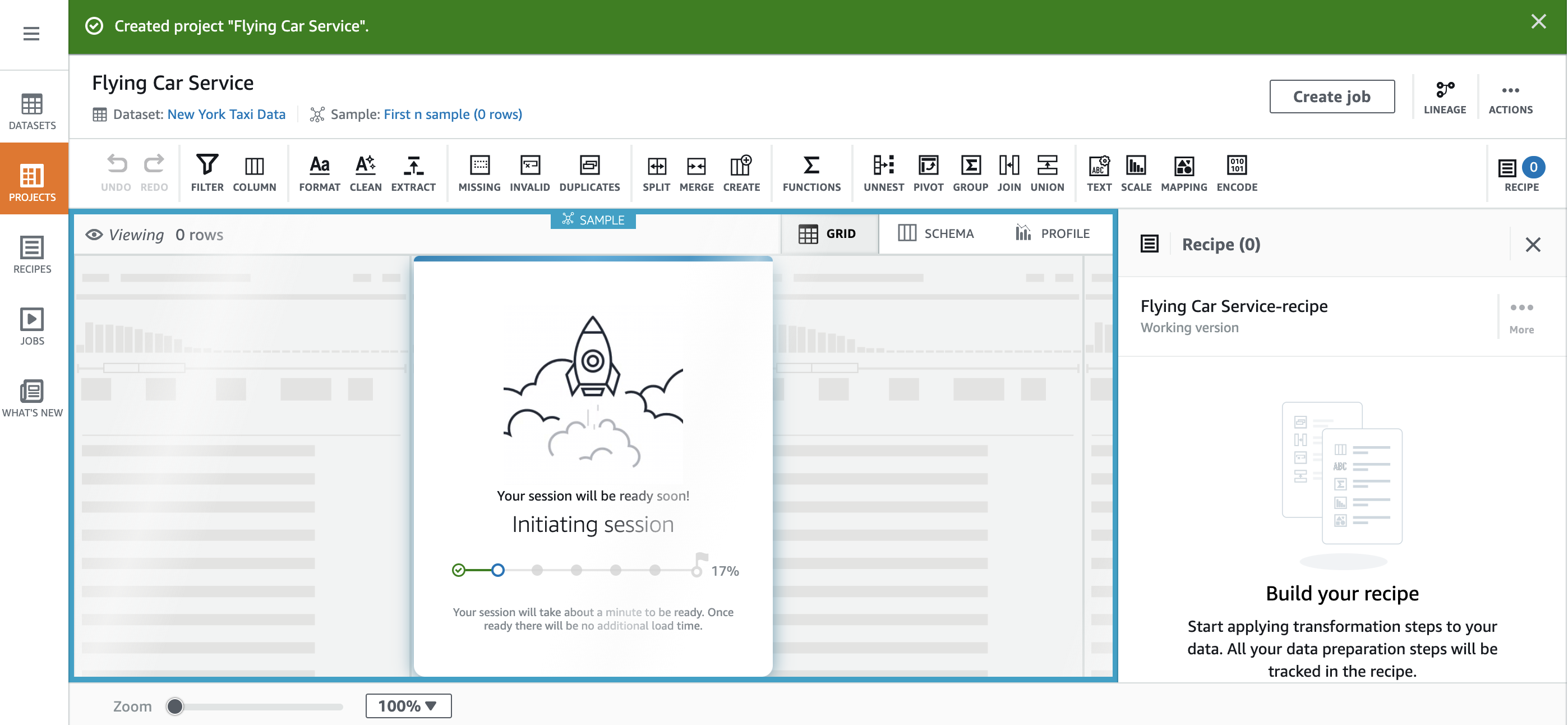Switch to the Grid view tab
Image resolution: width=1568 pixels, height=725 pixels.
(828, 233)
